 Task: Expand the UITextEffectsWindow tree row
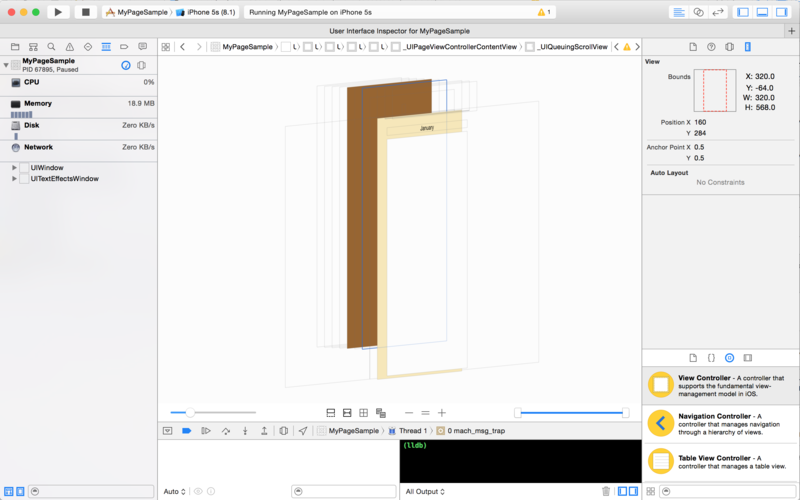14,179
